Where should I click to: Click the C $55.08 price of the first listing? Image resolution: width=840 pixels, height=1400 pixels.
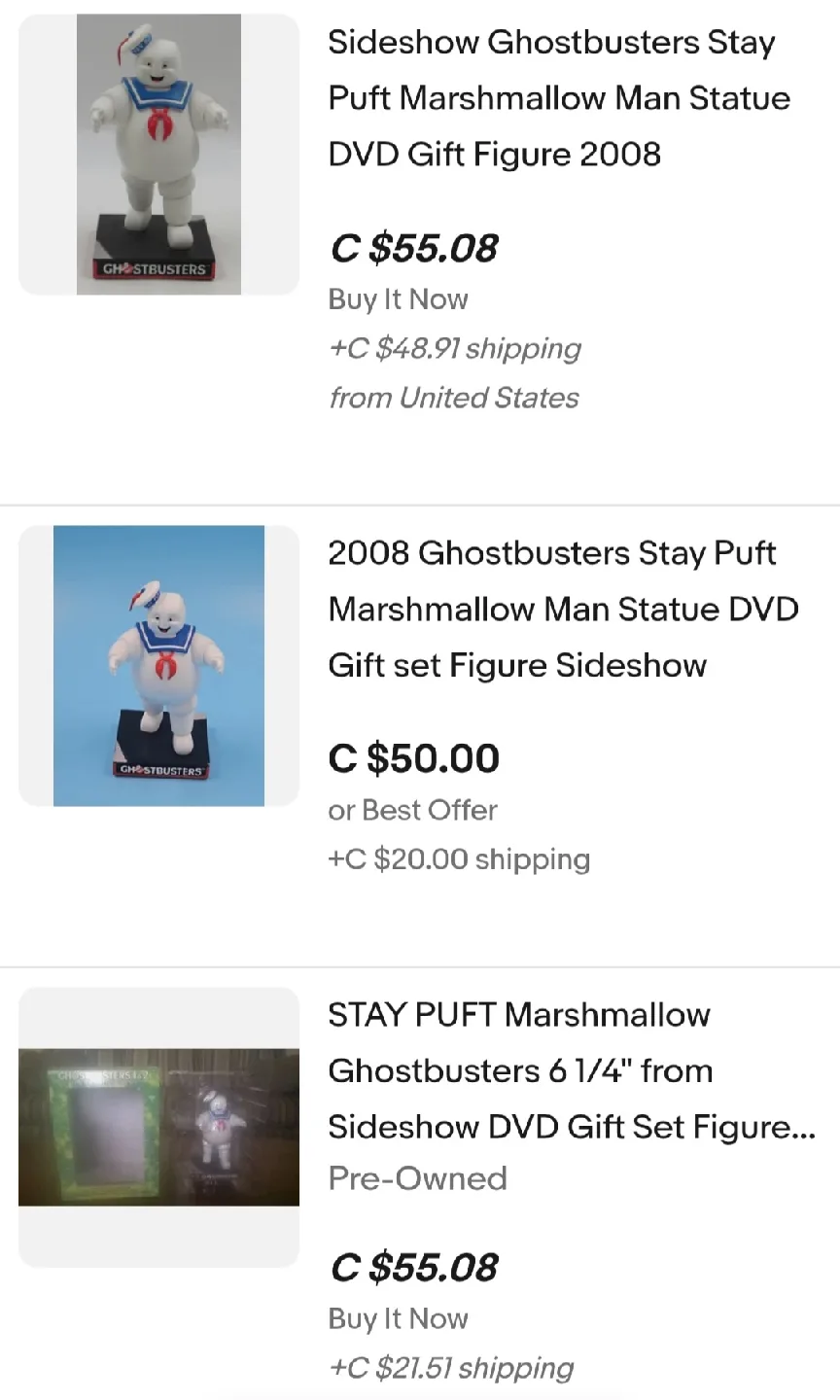(413, 249)
